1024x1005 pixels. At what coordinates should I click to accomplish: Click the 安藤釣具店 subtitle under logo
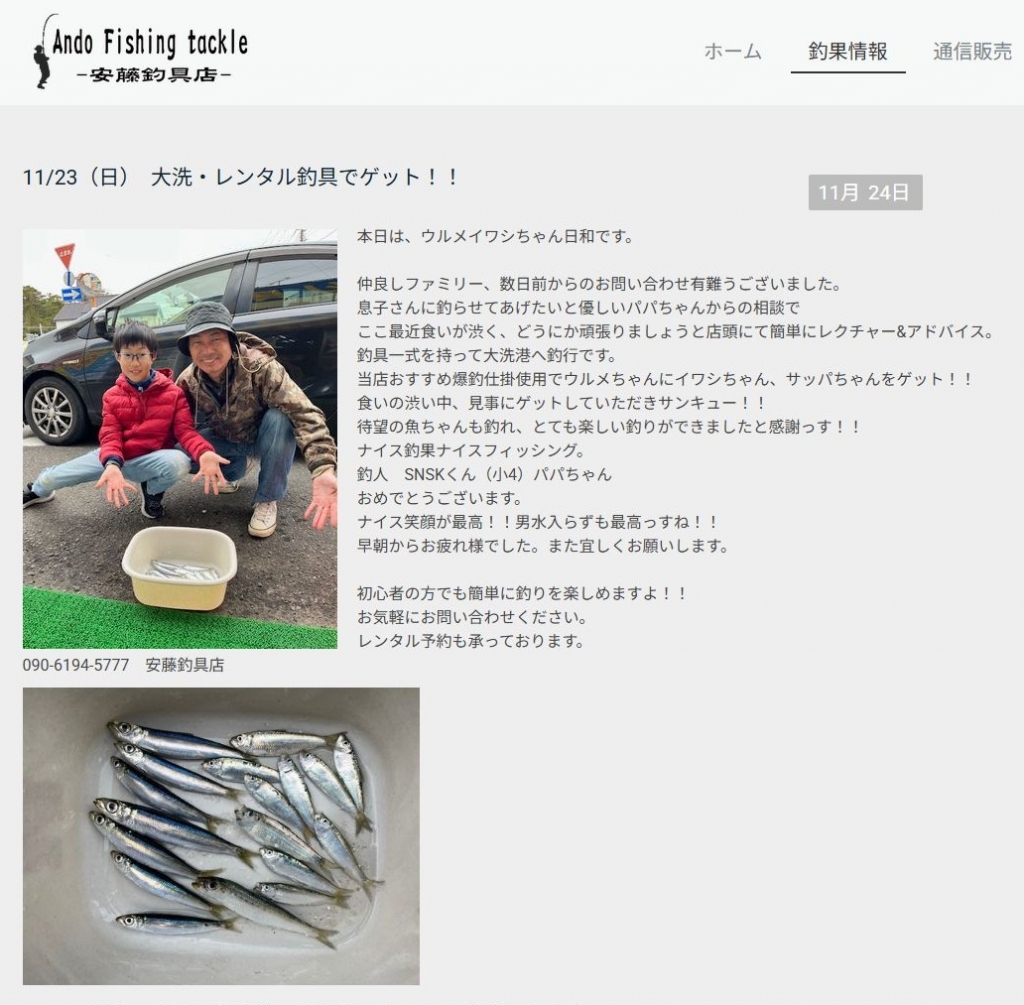click(x=153, y=75)
